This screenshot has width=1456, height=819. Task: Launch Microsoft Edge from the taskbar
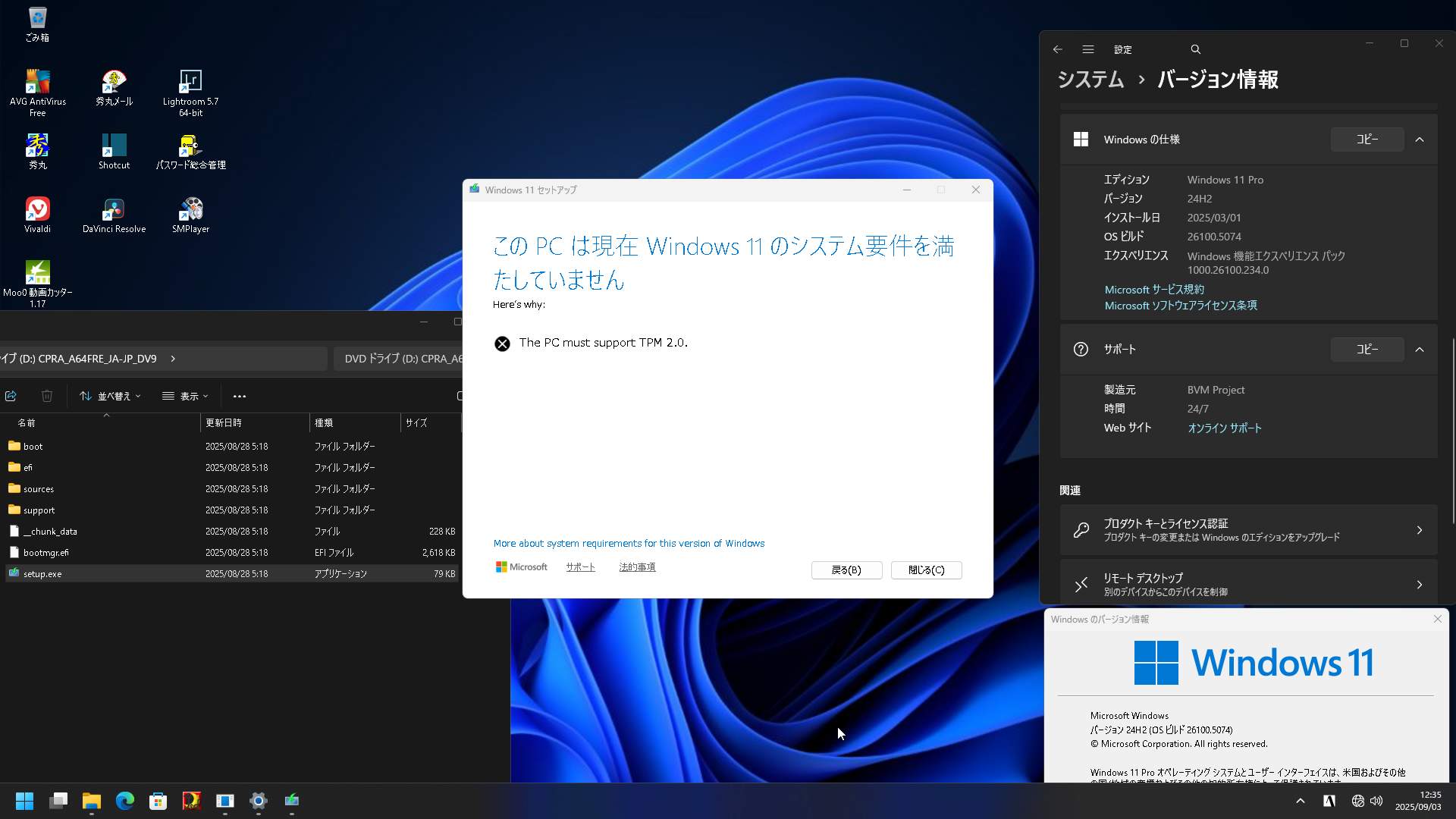pyautogui.click(x=125, y=801)
